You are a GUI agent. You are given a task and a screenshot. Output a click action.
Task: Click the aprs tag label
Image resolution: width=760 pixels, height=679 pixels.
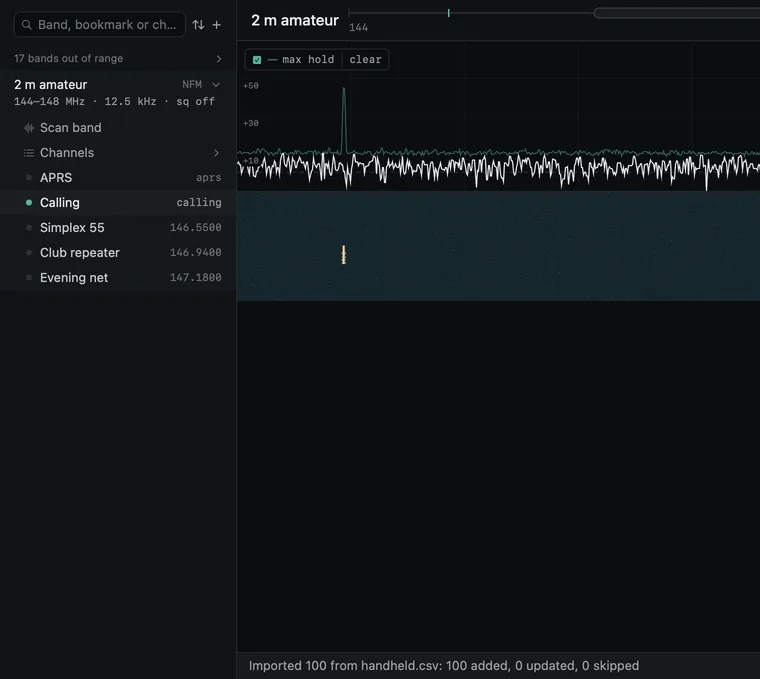209,178
